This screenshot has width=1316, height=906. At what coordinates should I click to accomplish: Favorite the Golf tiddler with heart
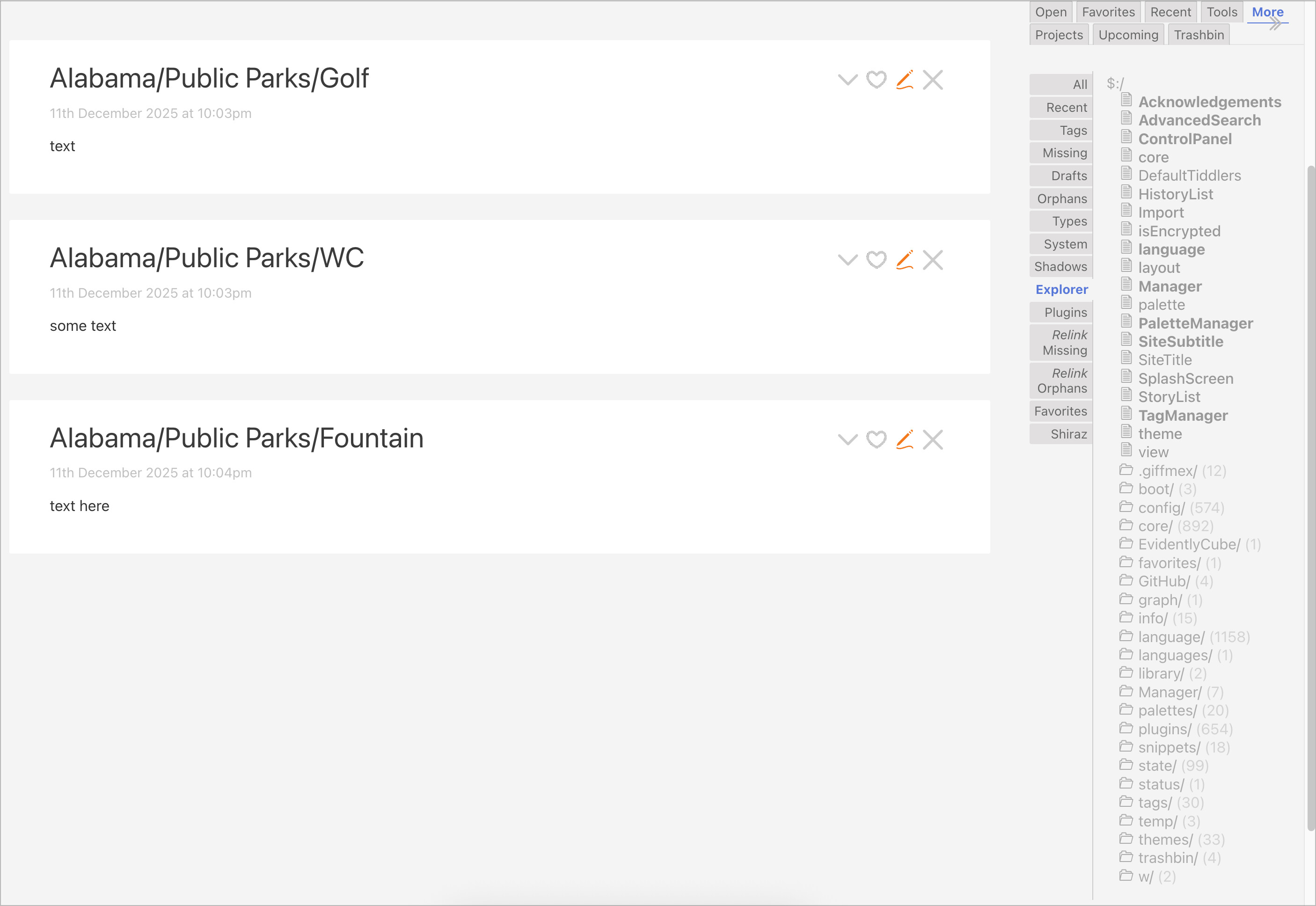coord(876,80)
